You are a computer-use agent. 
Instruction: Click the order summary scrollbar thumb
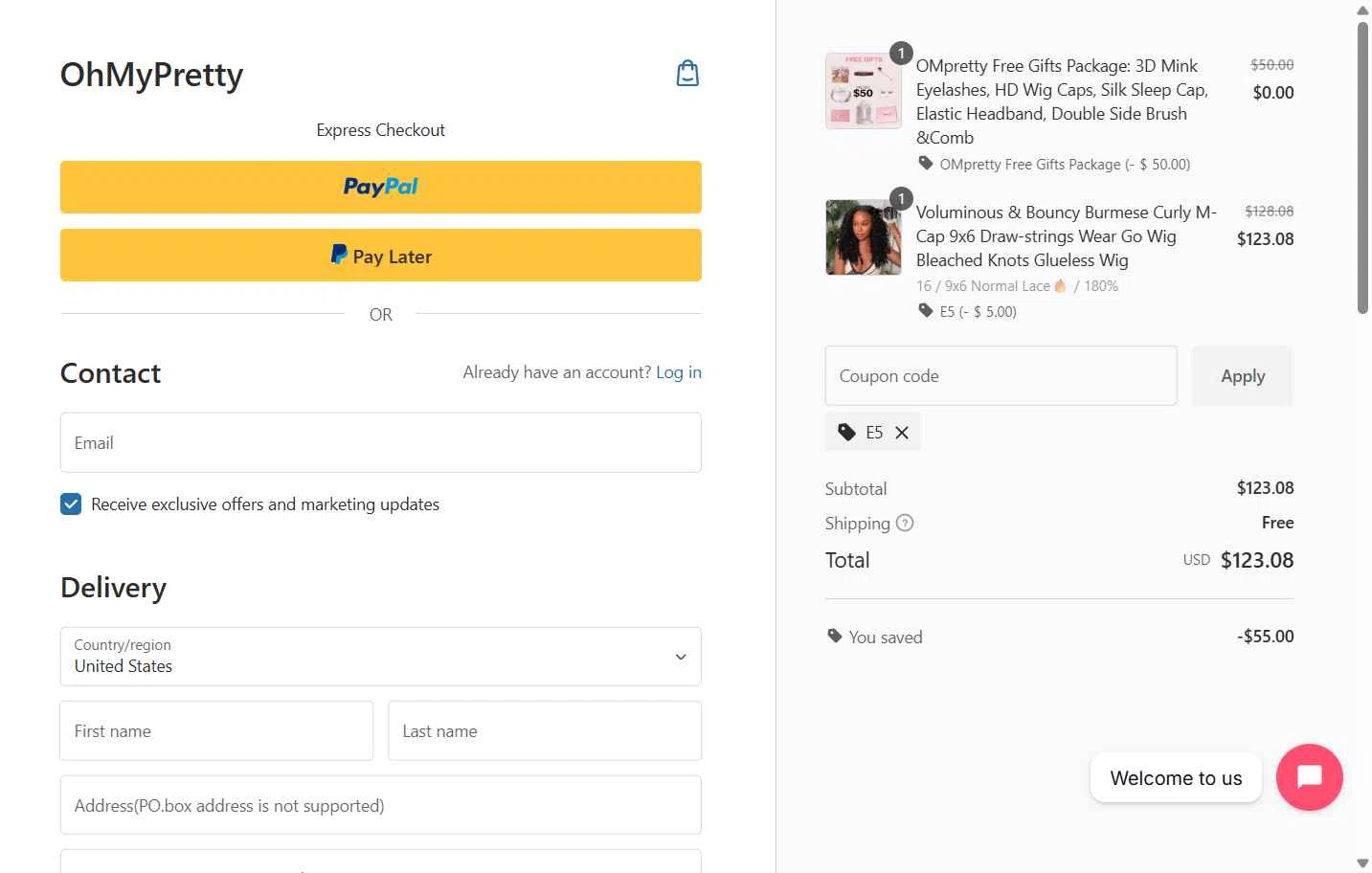(1362, 168)
